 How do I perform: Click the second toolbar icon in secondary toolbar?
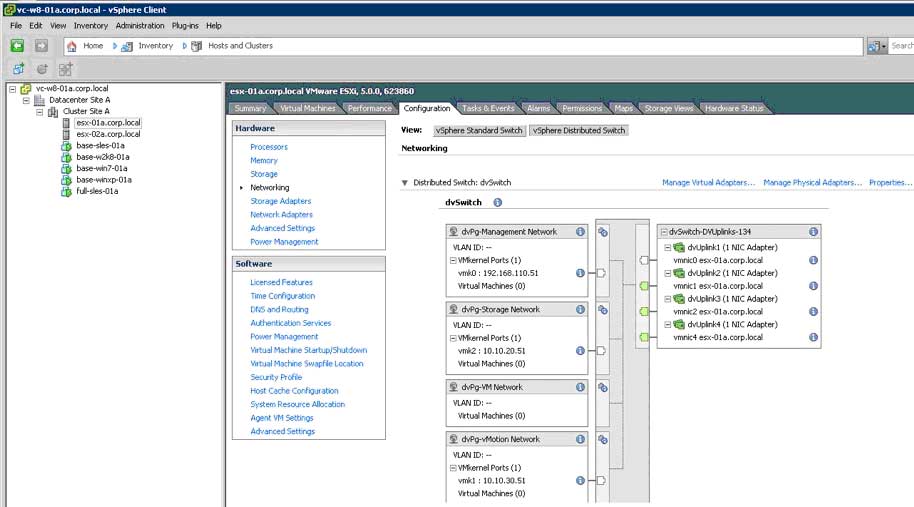(42, 69)
